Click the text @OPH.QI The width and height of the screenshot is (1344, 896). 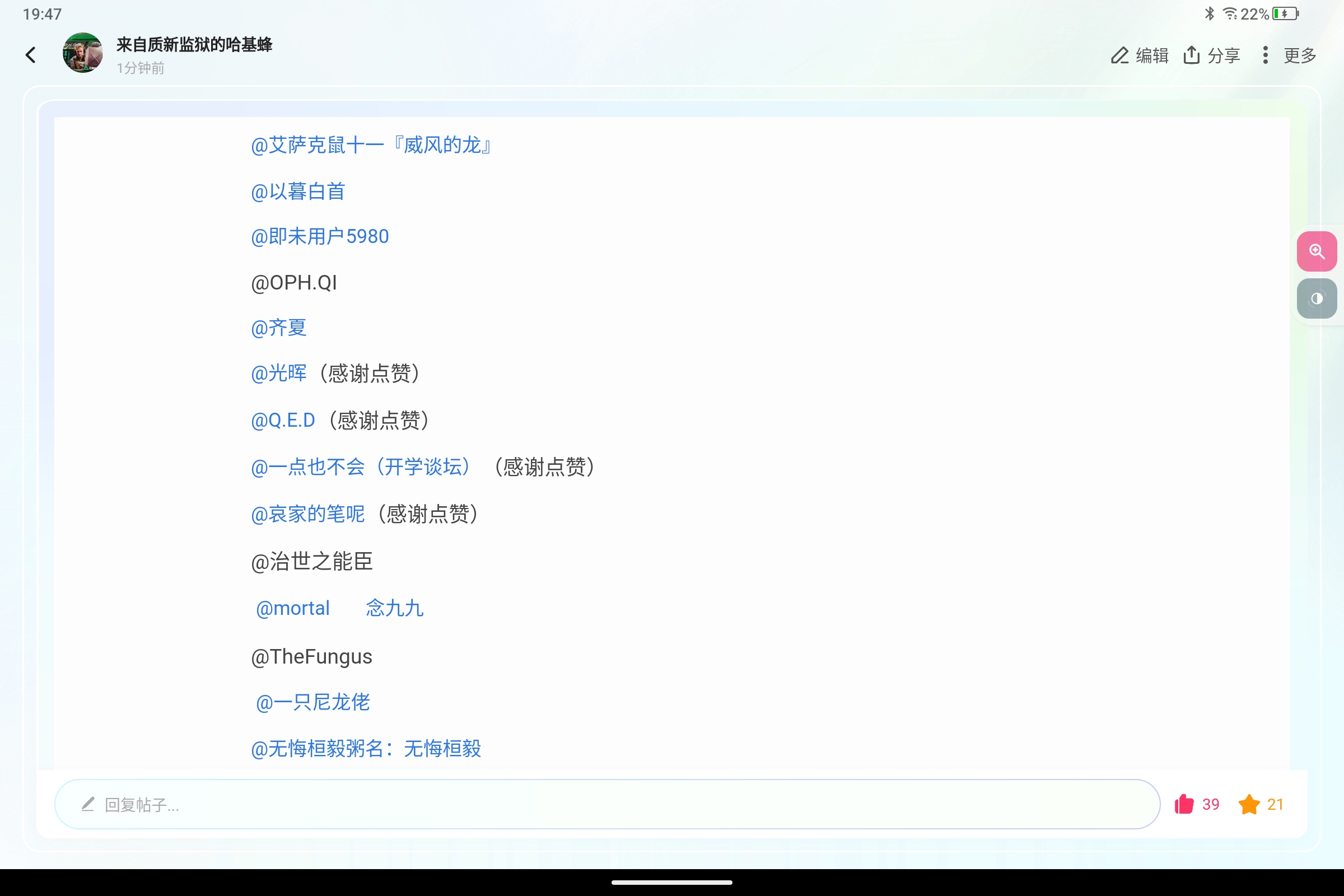click(x=295, y=283)
